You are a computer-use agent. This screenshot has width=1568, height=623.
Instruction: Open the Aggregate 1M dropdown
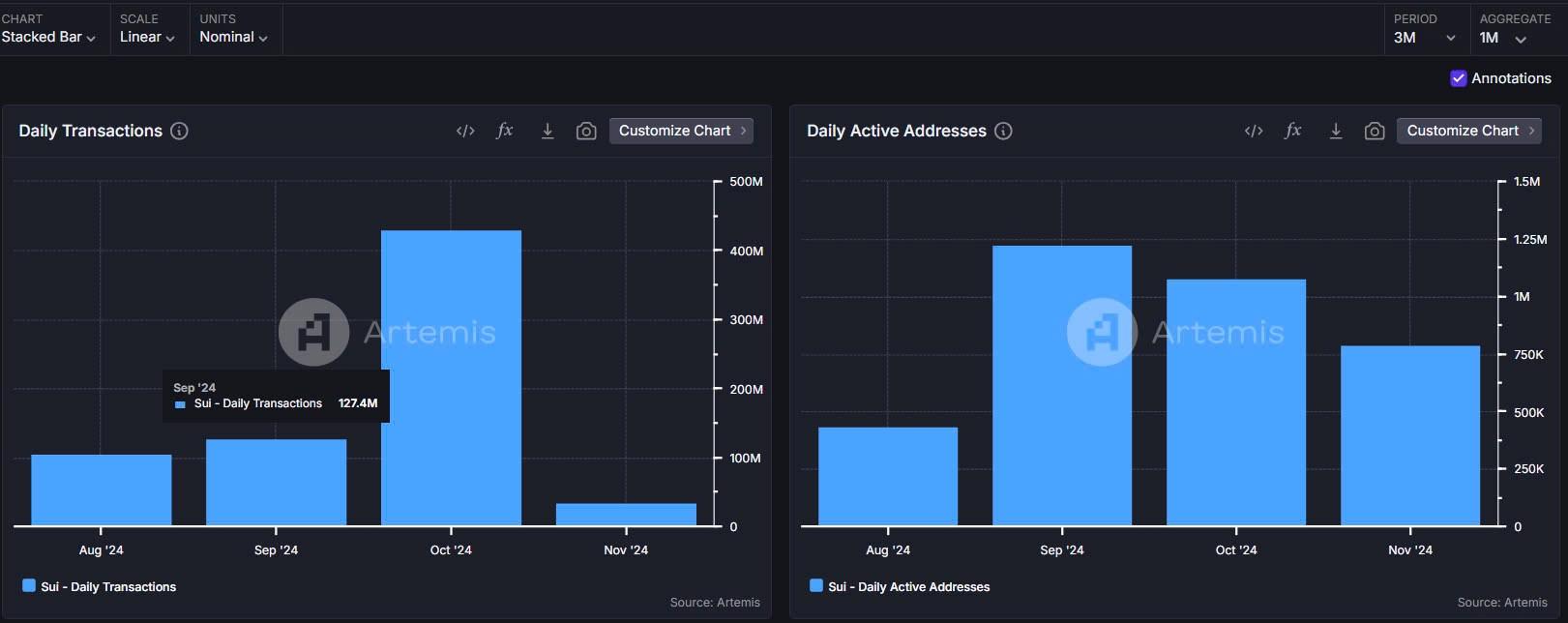[1503, 38]
